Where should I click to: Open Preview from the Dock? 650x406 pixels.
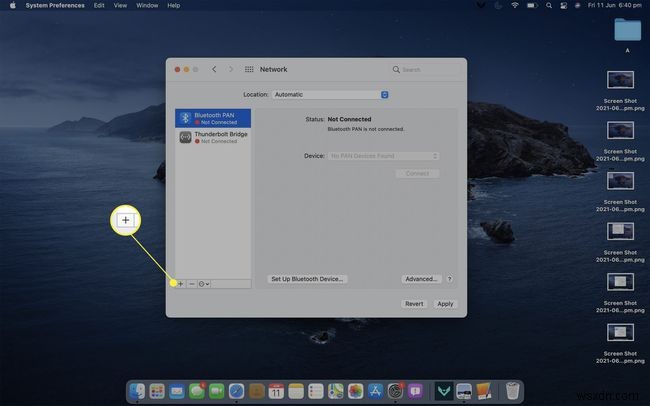(x=464, y=391)
